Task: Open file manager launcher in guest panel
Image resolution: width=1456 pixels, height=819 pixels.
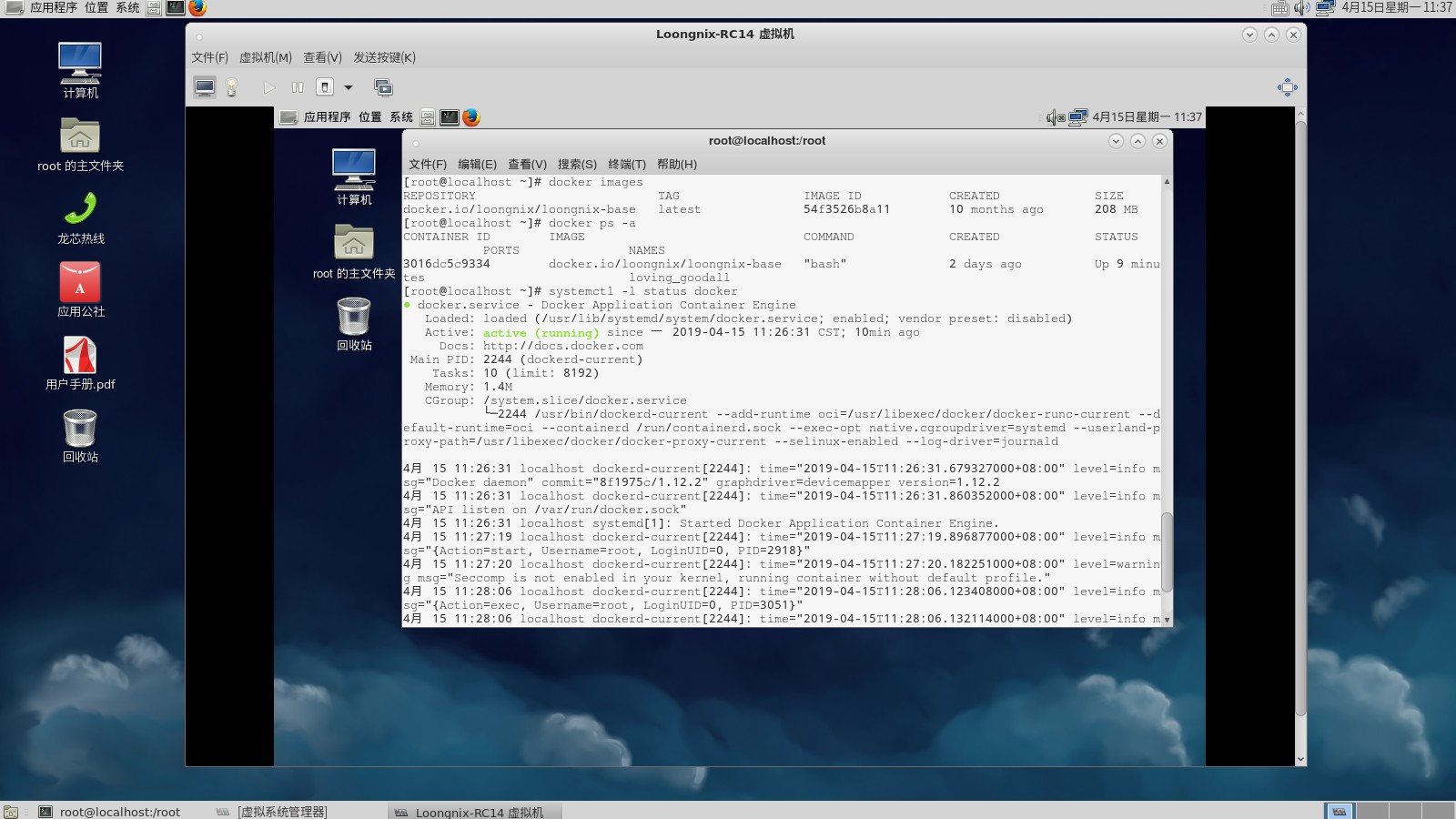Action: pyautogui.click(x=428, y=117)
